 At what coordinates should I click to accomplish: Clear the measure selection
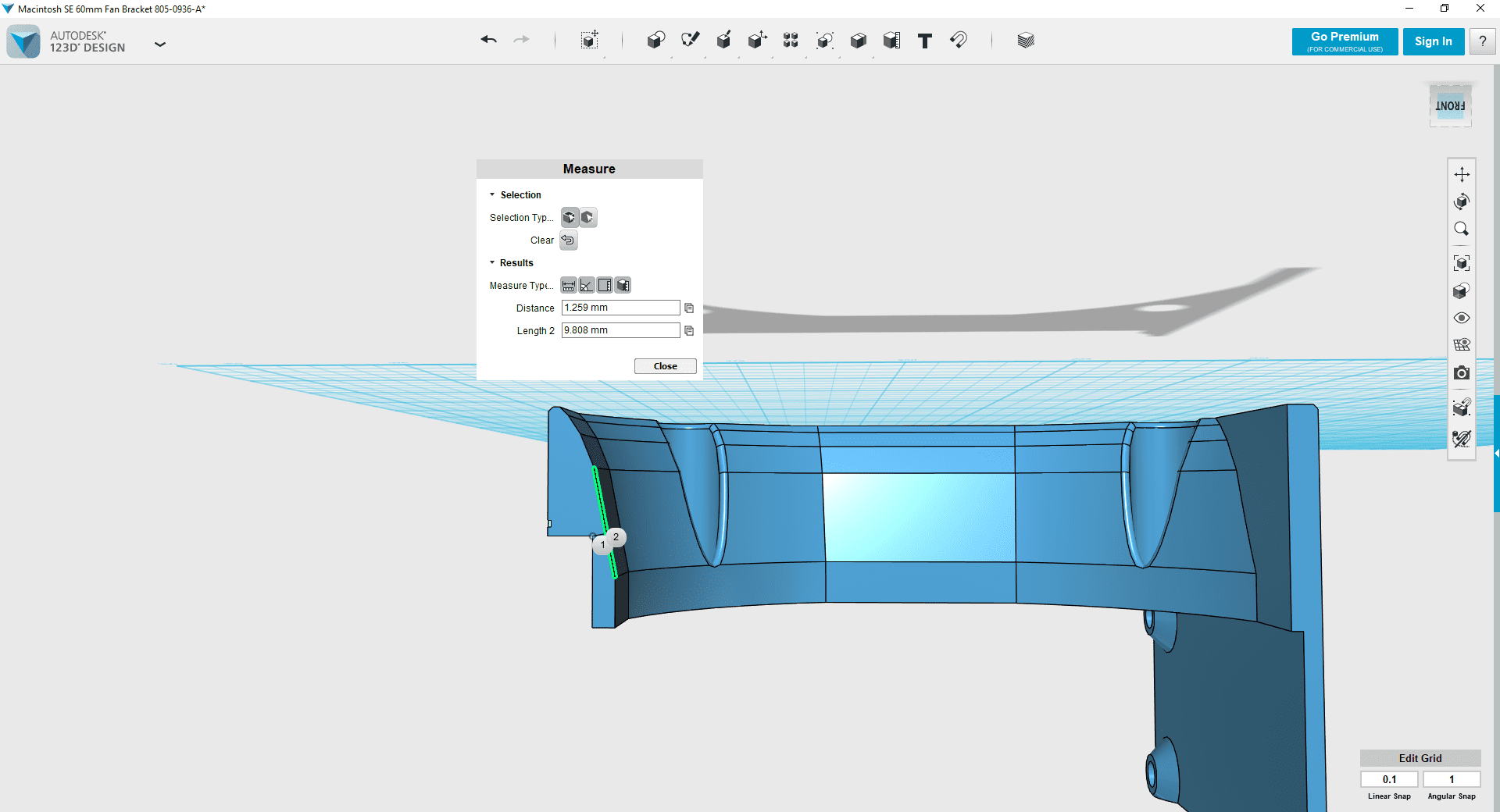click(569, 240)
